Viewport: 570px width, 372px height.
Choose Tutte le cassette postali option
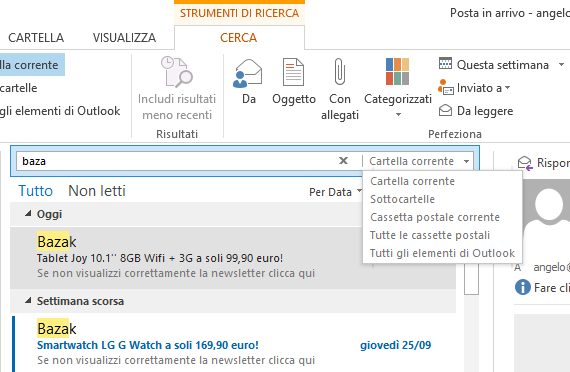pyautogui.click(x=430, y=235)
